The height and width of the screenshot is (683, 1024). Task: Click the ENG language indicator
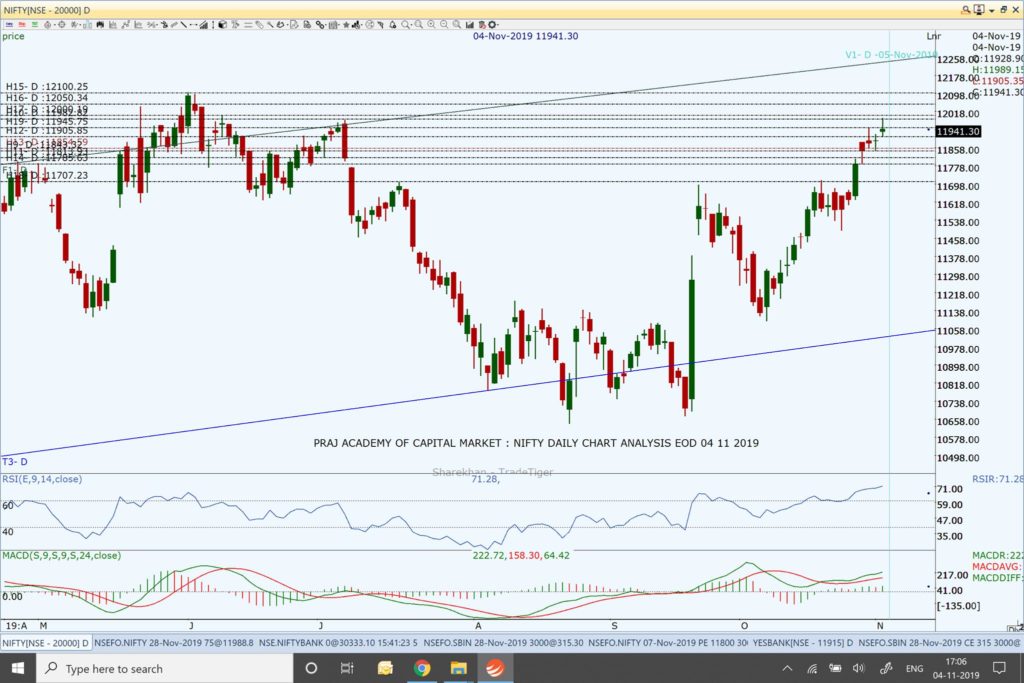[x=914, y=668]
